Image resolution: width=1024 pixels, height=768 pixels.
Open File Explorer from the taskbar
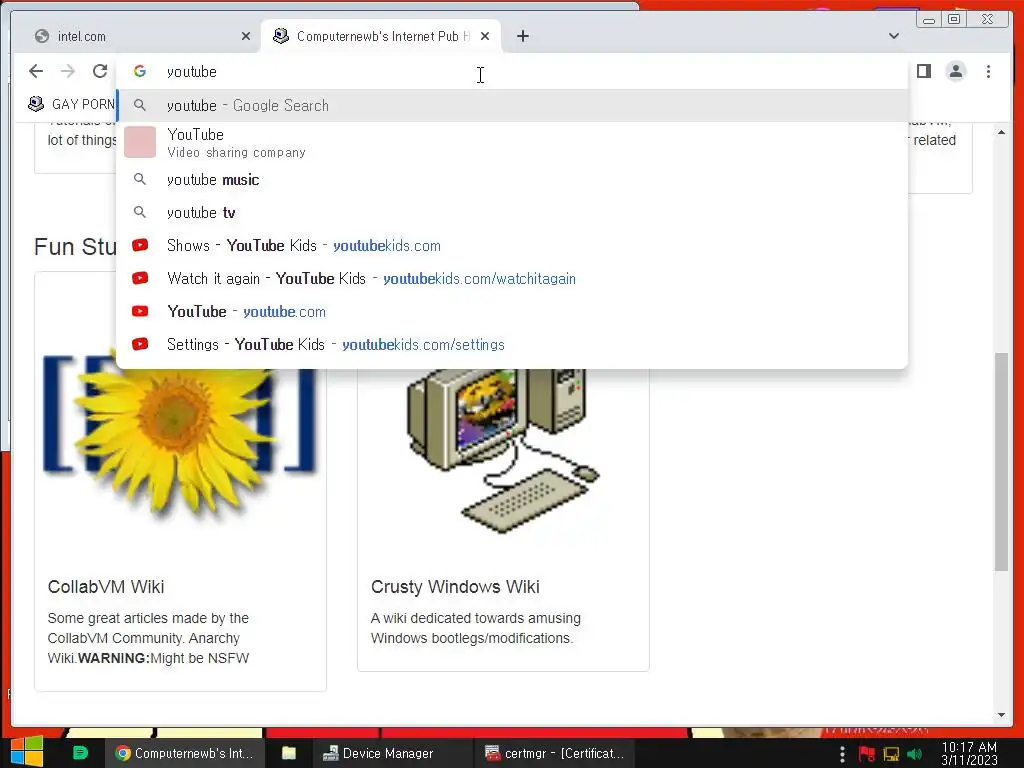click(289, 753)
